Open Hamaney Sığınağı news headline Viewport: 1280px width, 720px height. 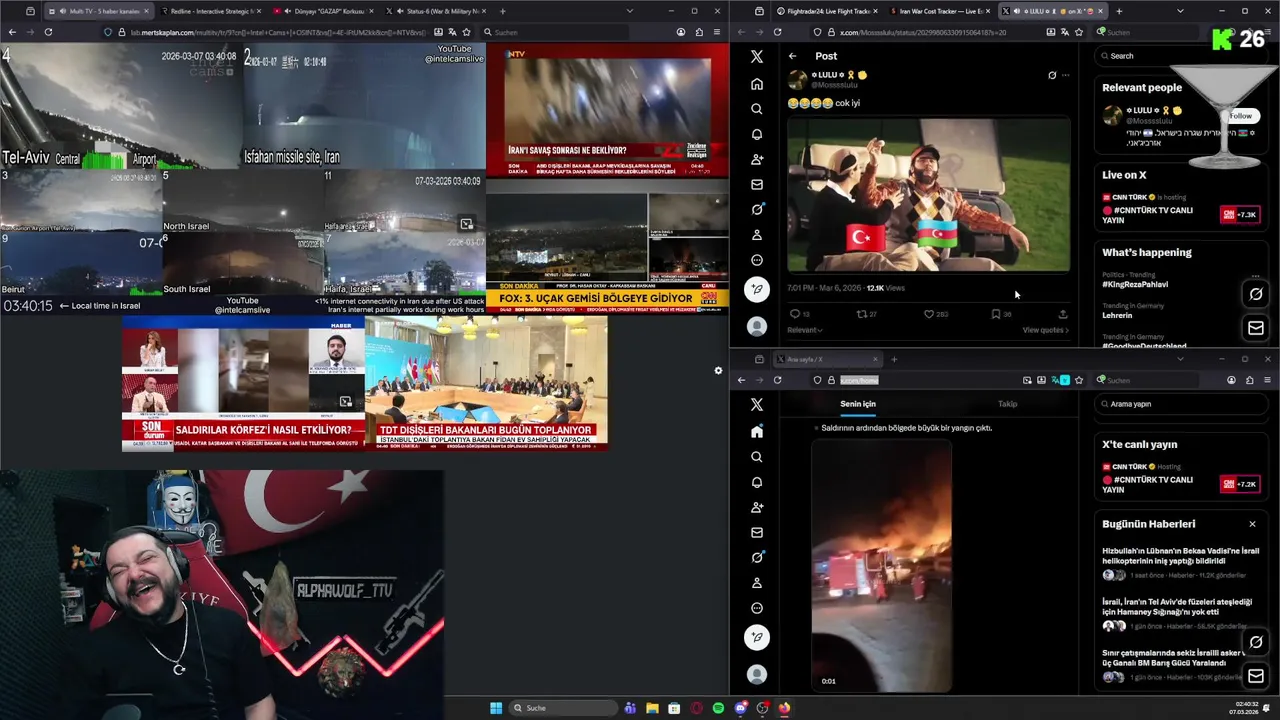tap(1177, 606)
